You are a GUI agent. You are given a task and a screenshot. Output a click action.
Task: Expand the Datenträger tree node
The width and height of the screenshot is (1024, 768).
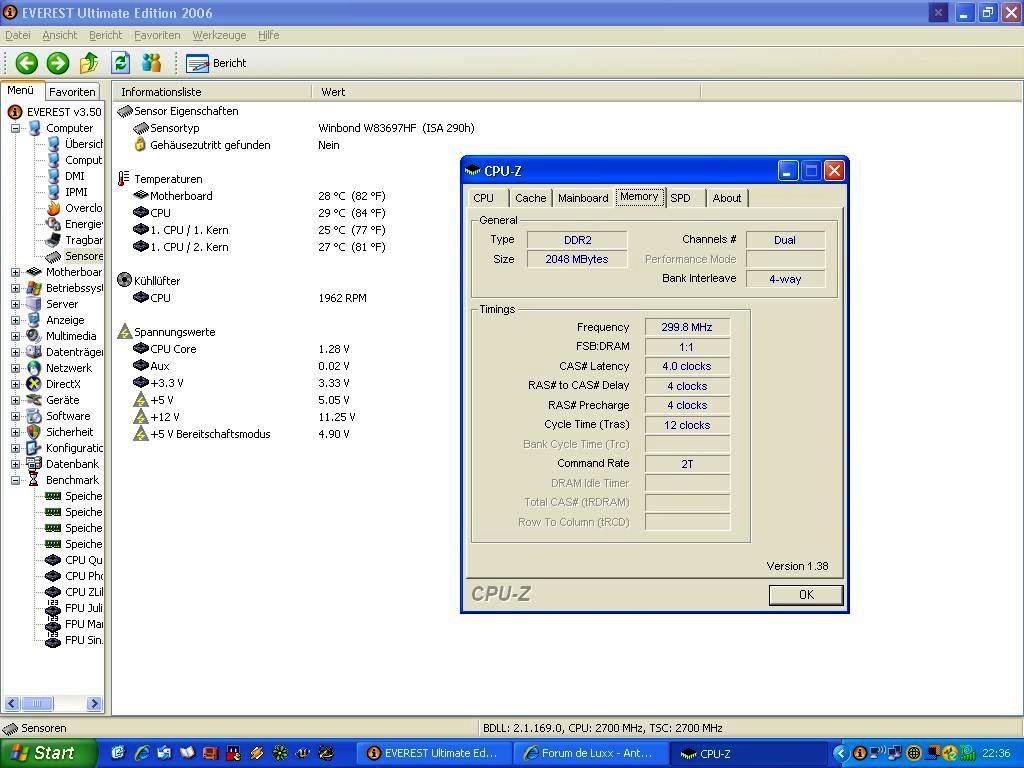pos(15,352)
